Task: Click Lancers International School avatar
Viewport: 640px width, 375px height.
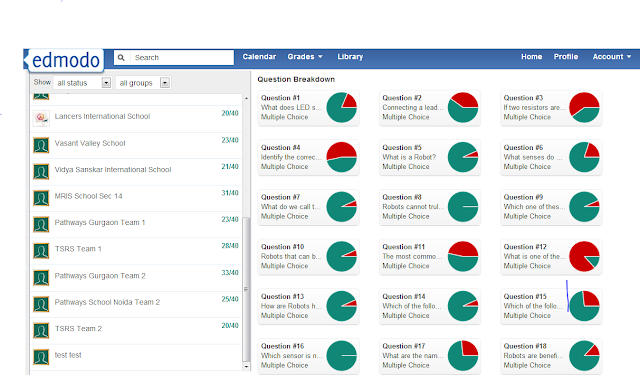Action: 41,118
